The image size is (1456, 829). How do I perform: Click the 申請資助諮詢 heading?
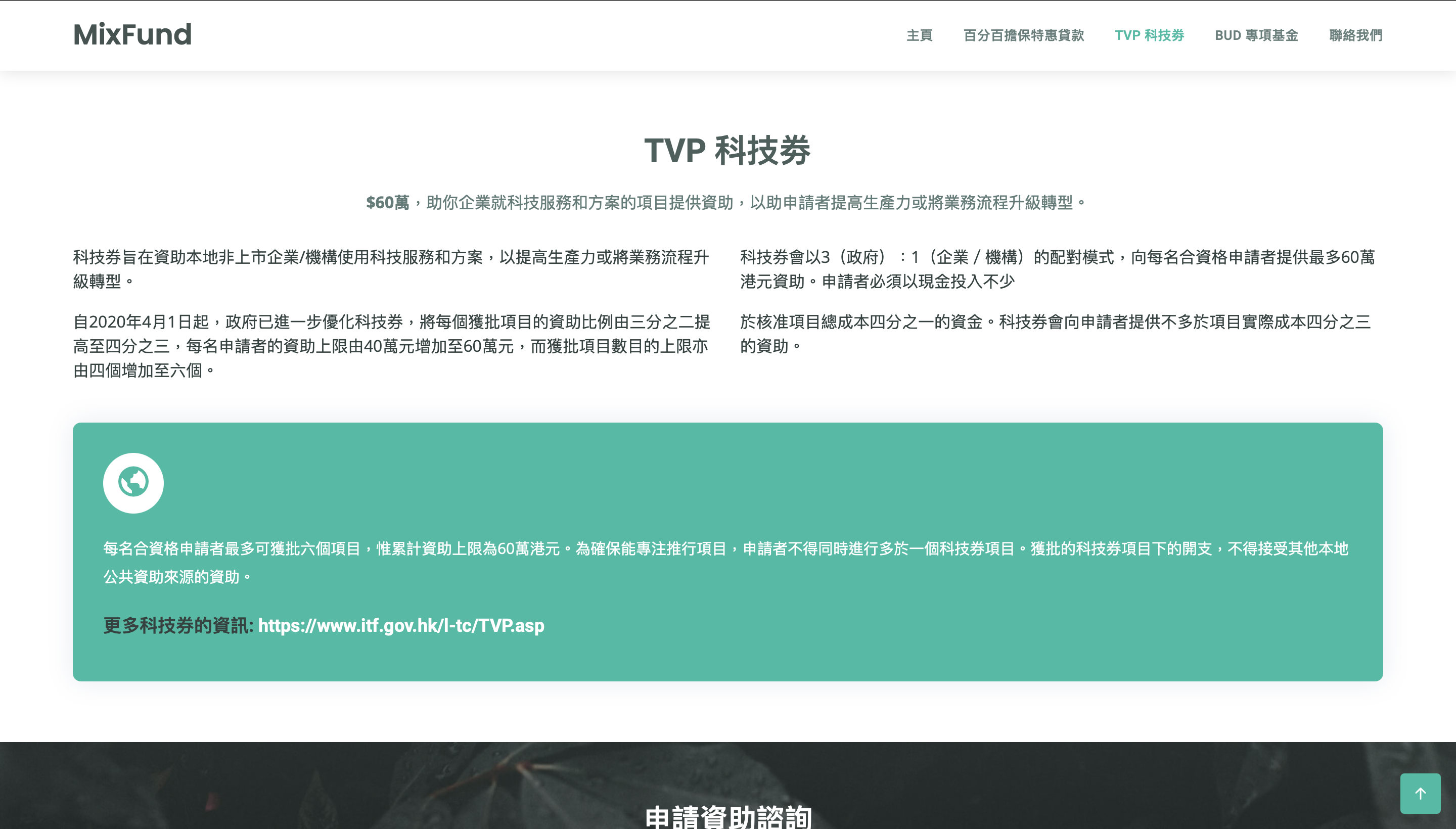pos(727,816)
